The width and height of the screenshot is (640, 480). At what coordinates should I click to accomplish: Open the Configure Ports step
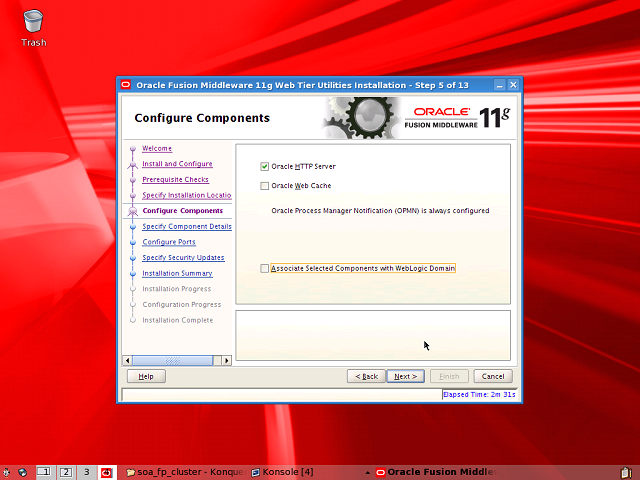click(x=169, y=242)
